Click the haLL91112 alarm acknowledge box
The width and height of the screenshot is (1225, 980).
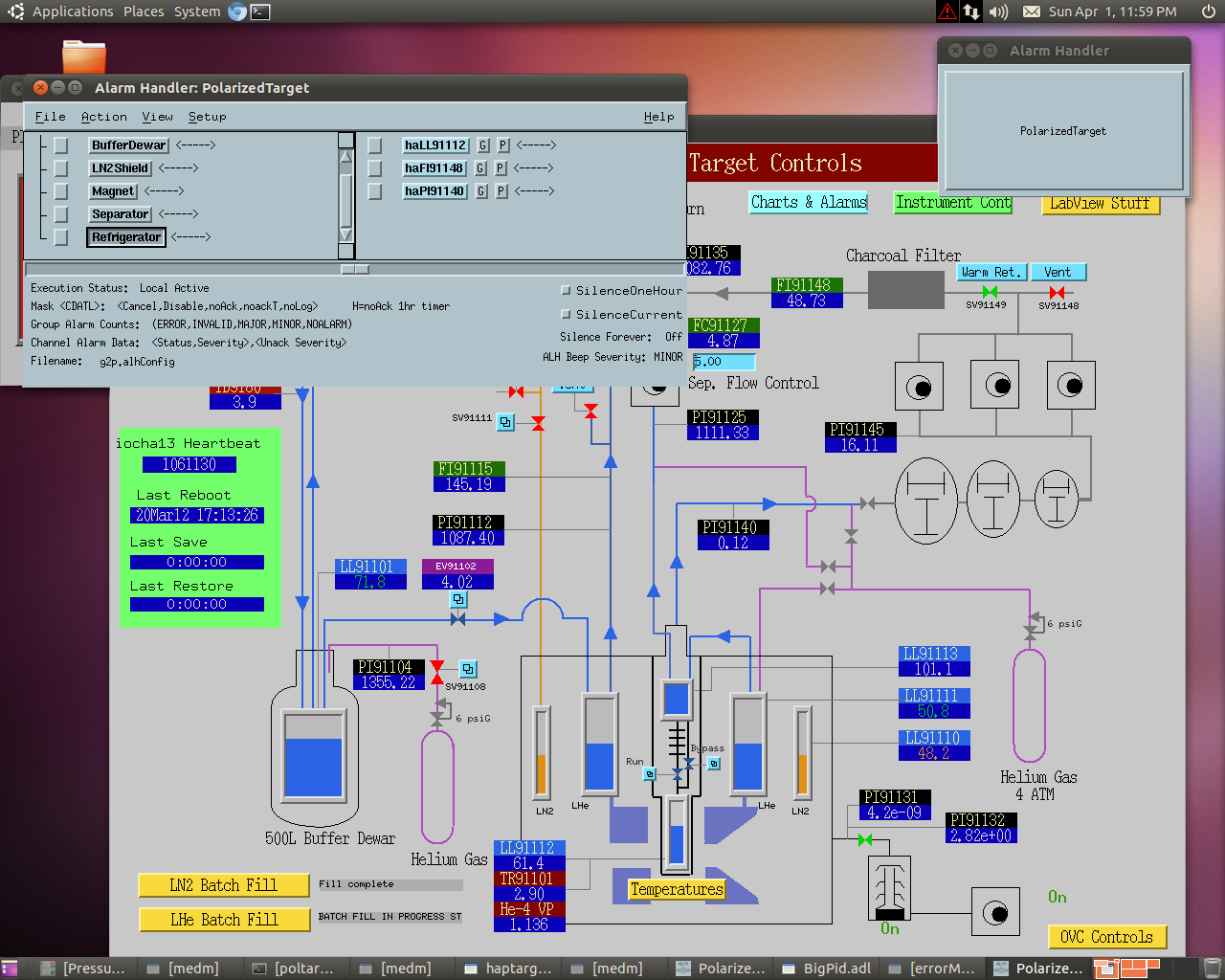coord(375,145)
